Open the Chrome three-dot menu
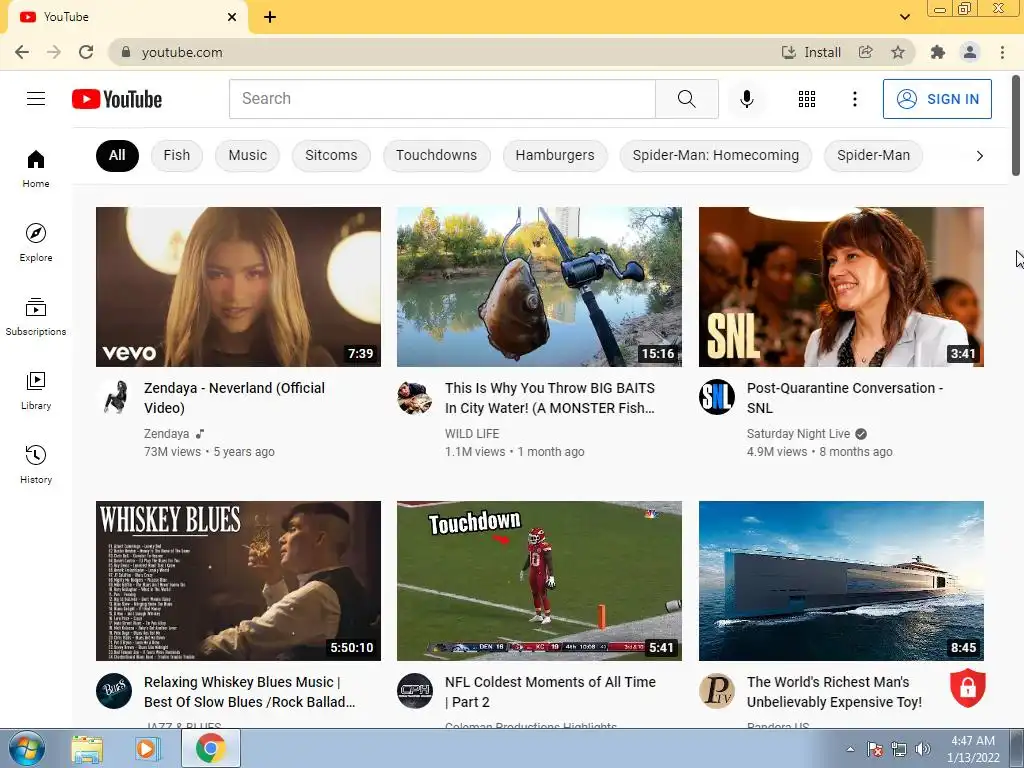 pos(1002,52)
